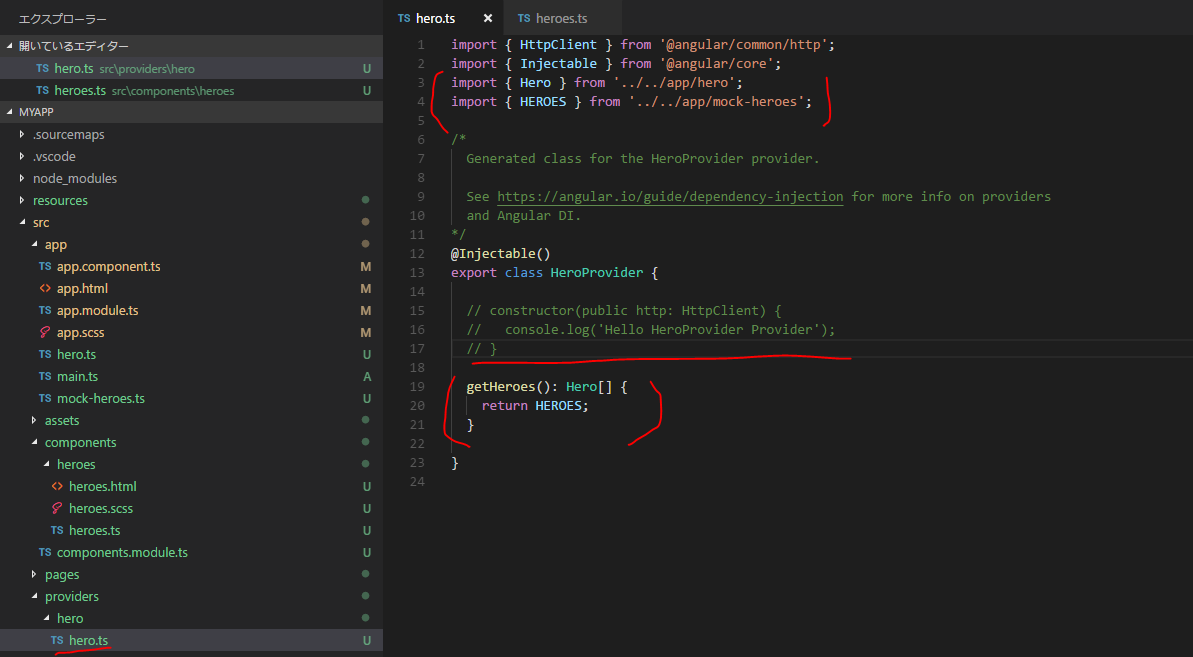Close the hero.ts editor tab
The height and width of the screenshot is (657, 1193).
pos(488,18)
